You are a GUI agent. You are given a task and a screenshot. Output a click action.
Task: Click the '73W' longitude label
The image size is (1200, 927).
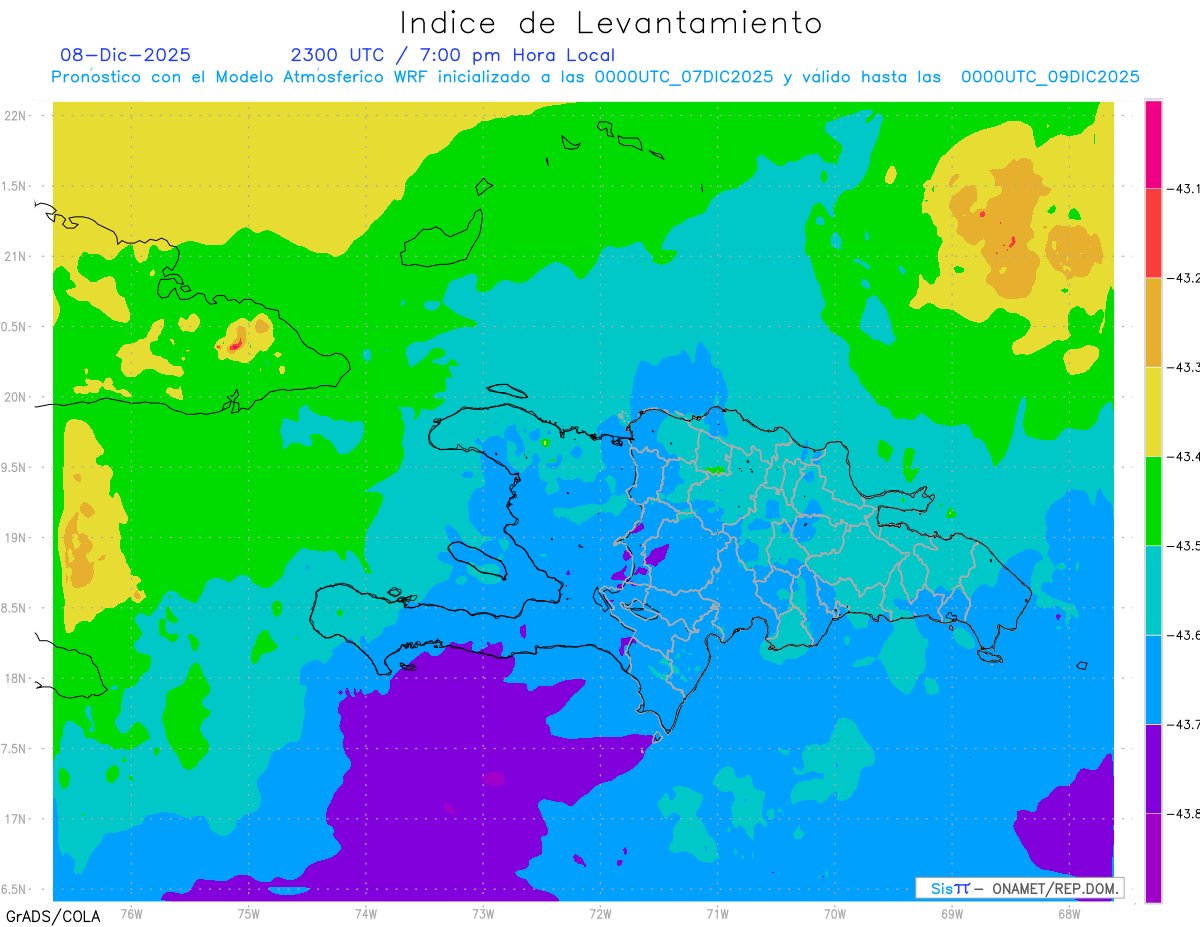[483, 913]
